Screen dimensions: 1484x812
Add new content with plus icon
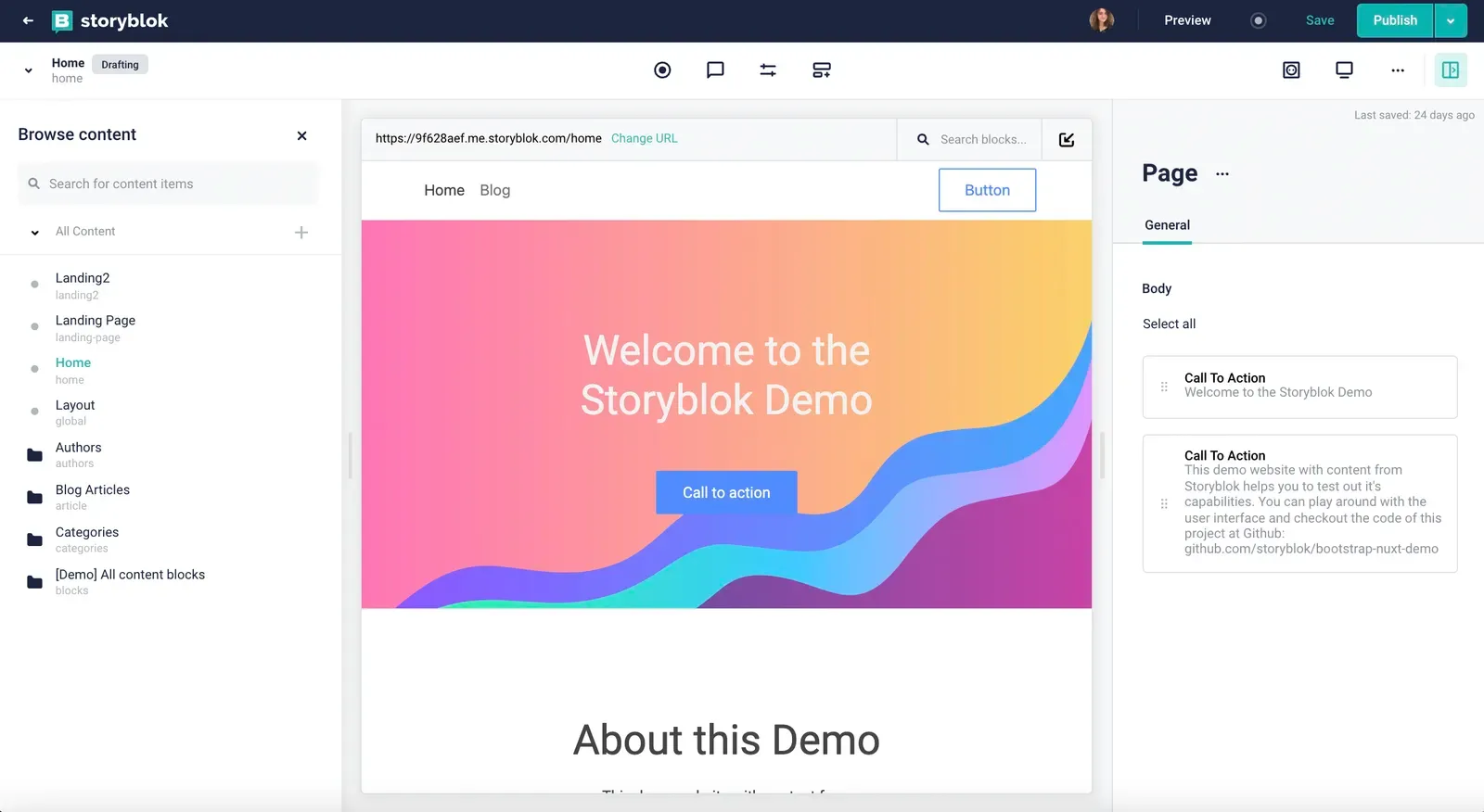[301, 233]
